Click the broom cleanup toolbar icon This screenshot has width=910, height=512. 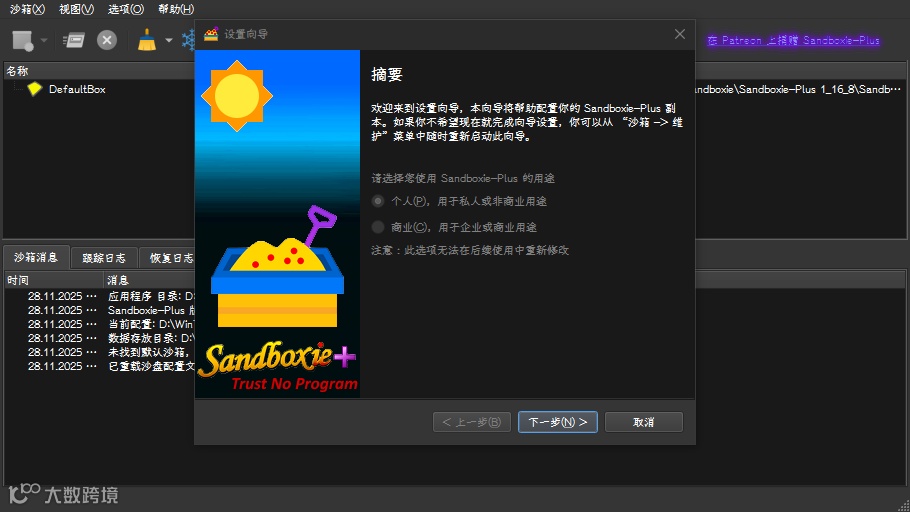coord(147,40)
